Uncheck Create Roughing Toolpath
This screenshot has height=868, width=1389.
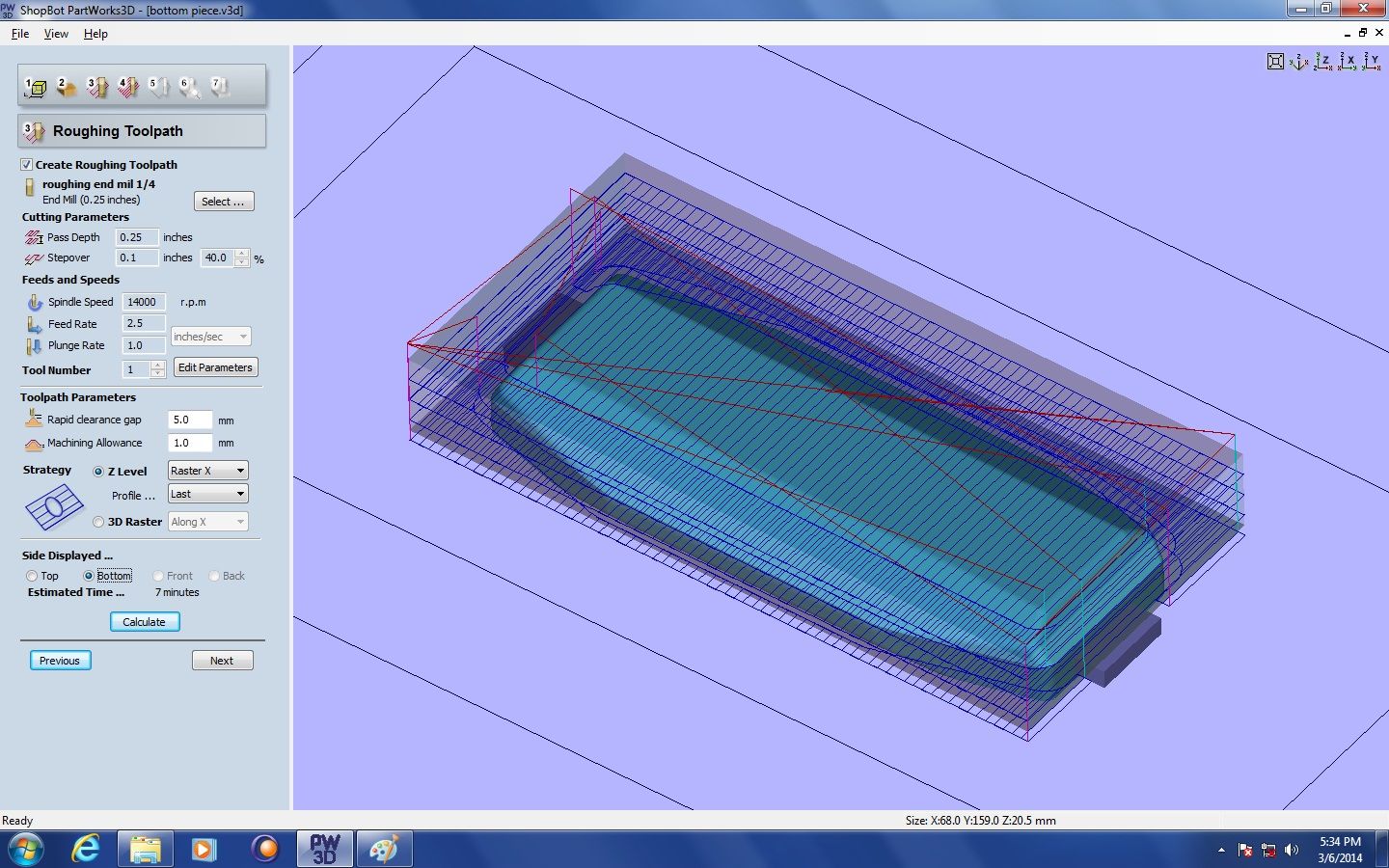tap(26, 165)
